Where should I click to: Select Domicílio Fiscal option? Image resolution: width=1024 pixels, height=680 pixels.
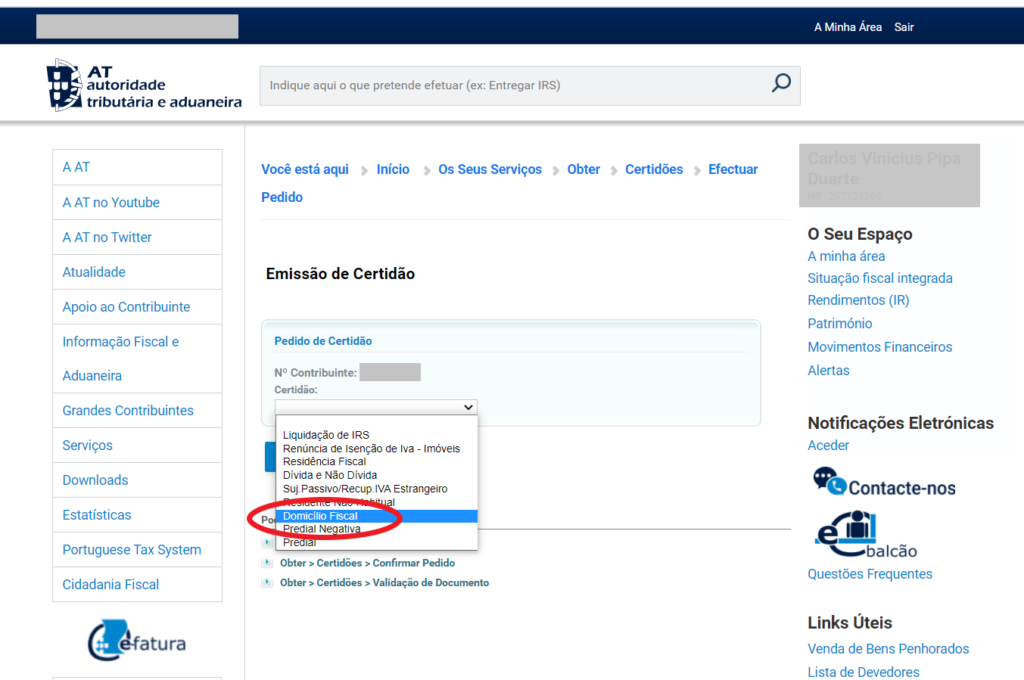coord(376,516)
